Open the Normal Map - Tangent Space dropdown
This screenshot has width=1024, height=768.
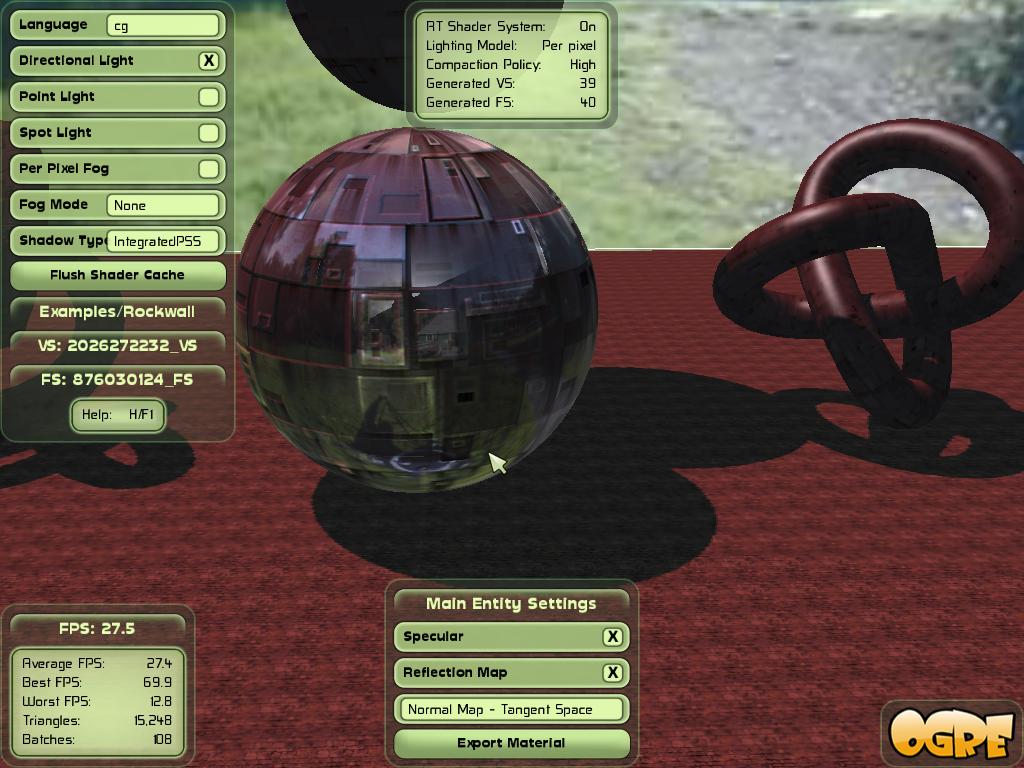coord(511,709)
